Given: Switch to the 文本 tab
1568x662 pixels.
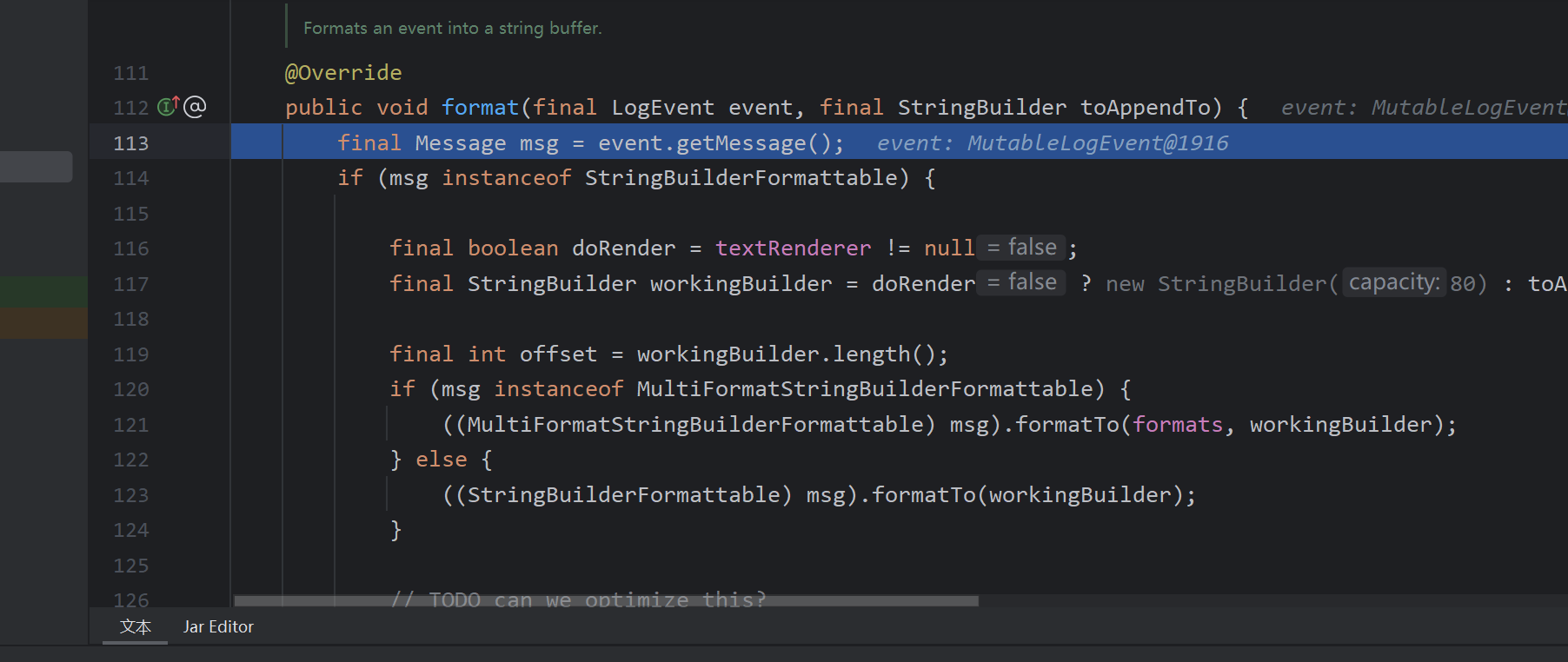Looking at the screenshot, I should pos(135,626).
